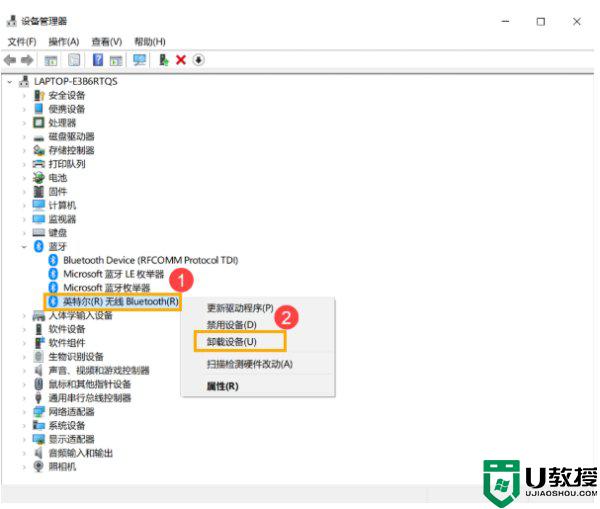Expand the 监视器 category
Viewport: 600px width, 509px height.
click(x=24, y=219)
